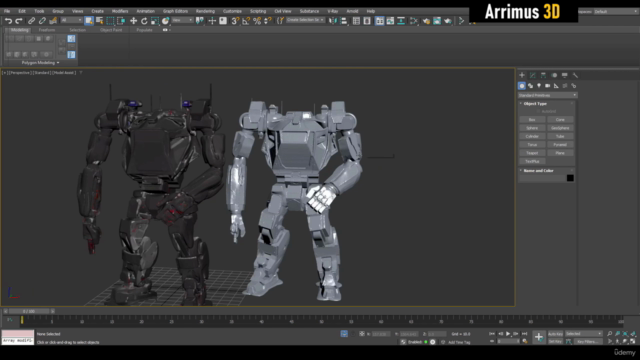Select the Lights category icon in the Create panel
Viewport: 640px width, 360px height.
click(x=539, y=86)
